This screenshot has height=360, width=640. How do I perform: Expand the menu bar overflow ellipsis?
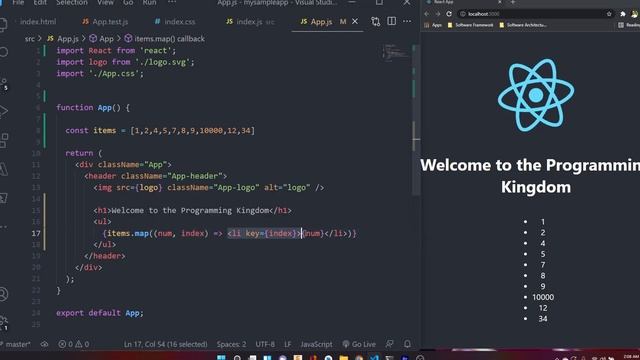pyautogui.click(x=172, y=2)
